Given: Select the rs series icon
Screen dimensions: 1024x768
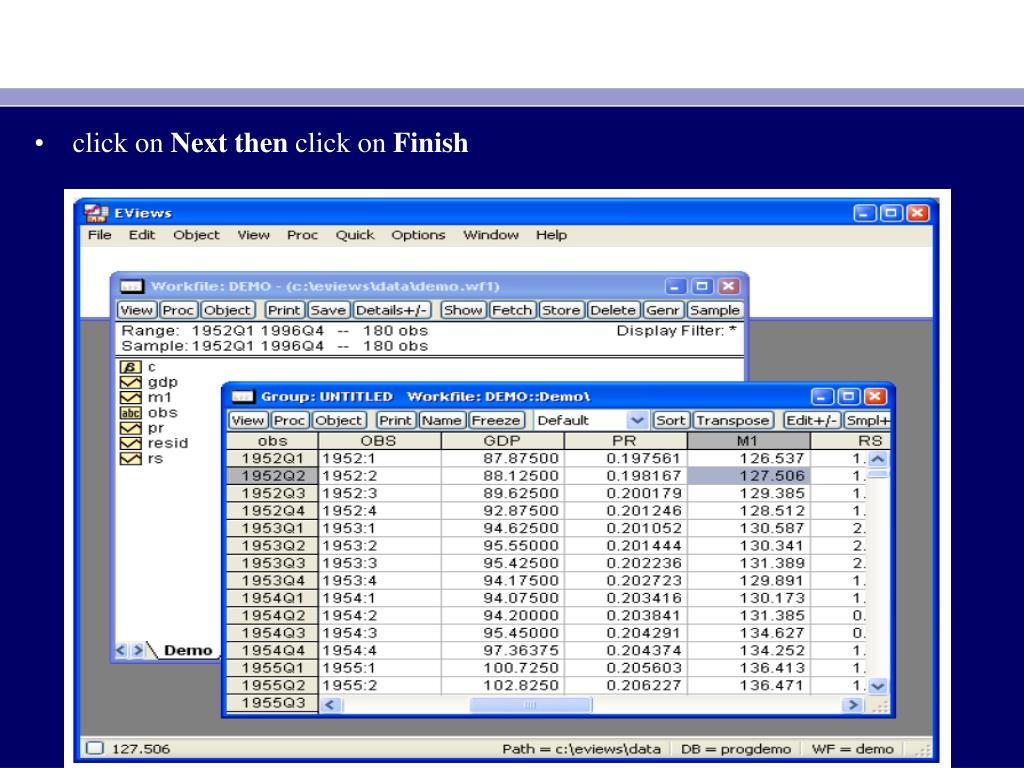Looking at the screenshot, I should tap(131, 458).
